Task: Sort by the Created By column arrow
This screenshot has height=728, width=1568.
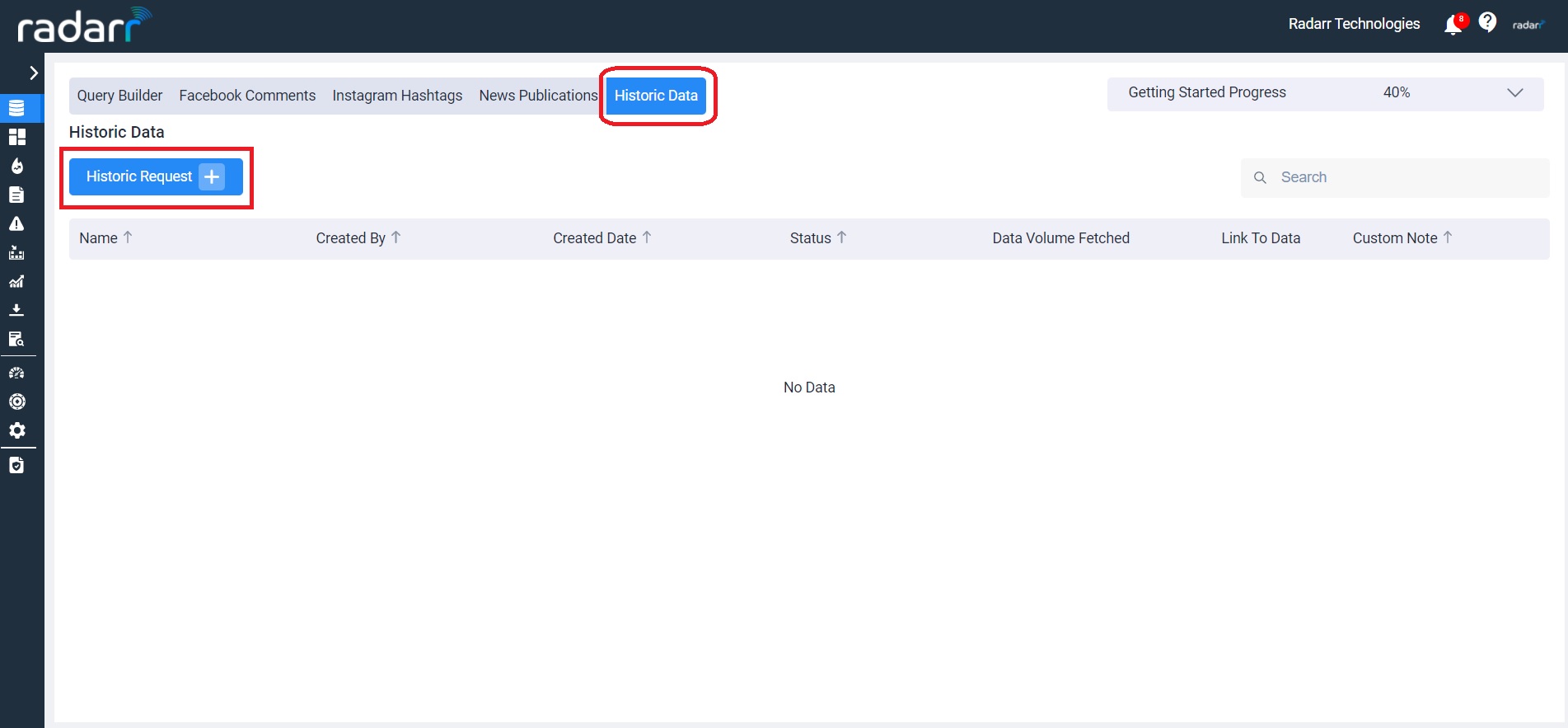Action: (x=396, y=237)
